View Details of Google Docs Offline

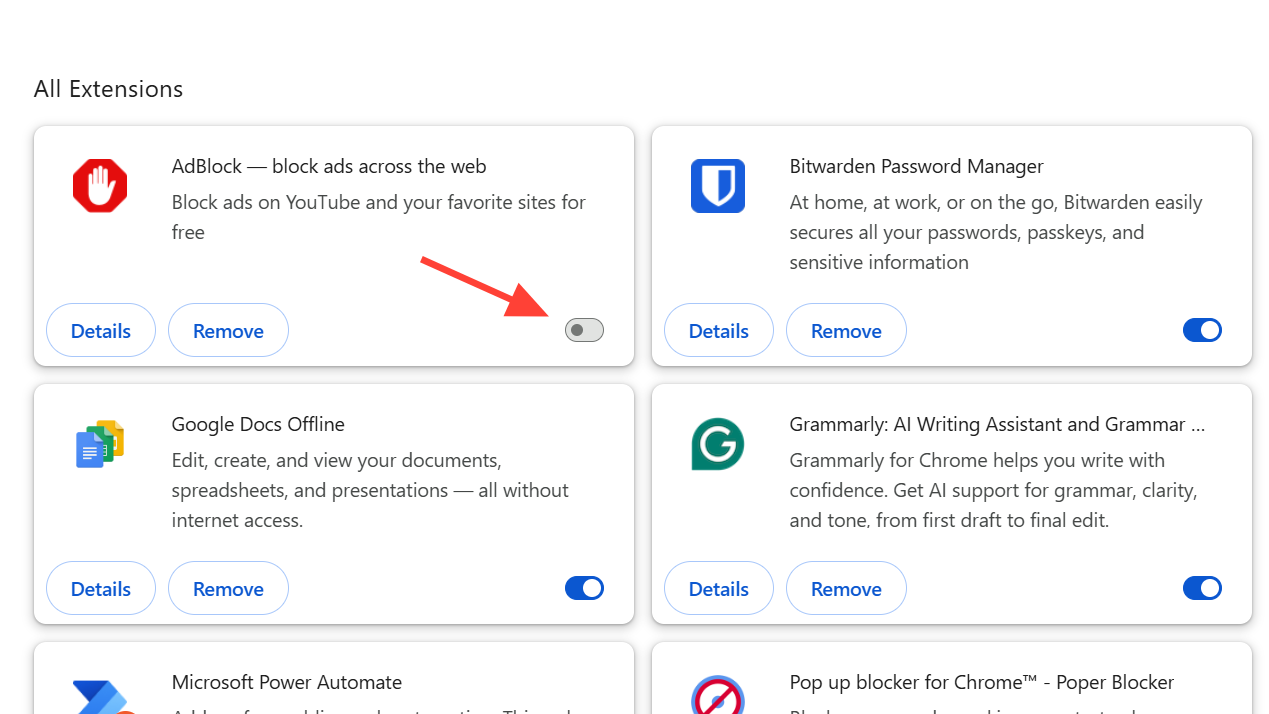coord(101,588)
